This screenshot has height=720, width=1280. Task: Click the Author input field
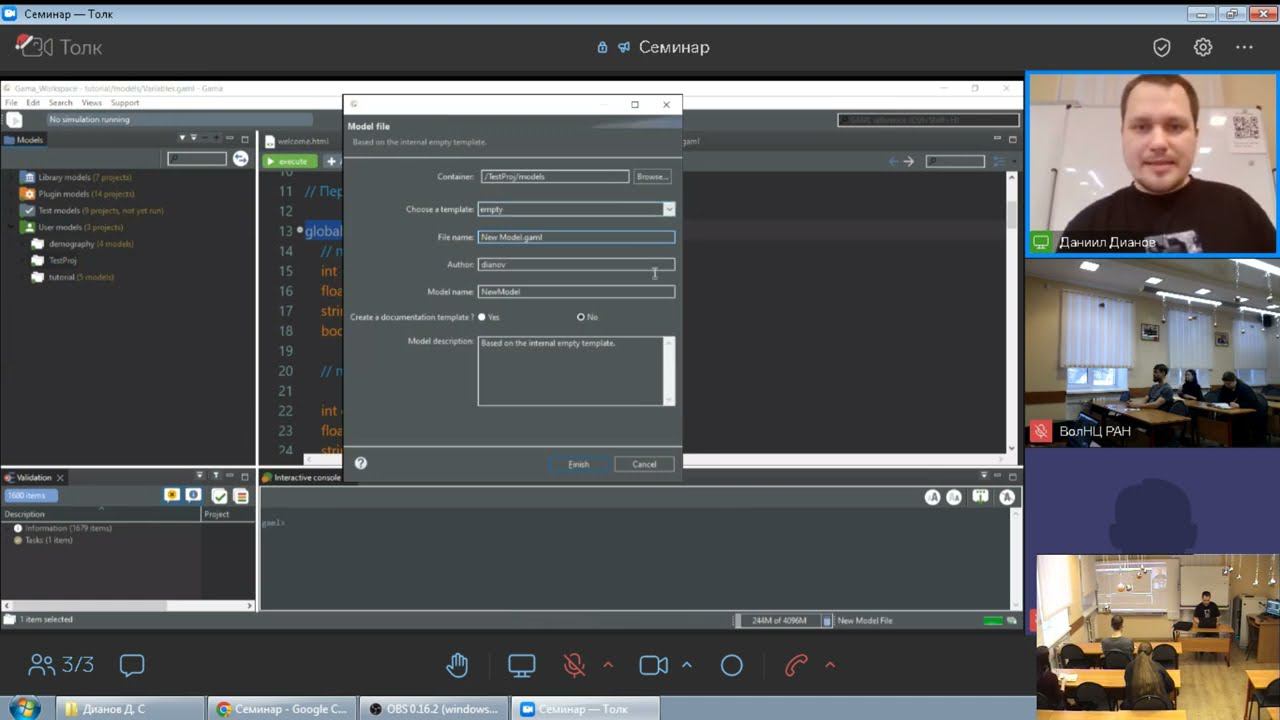pyautogui.click(x=576, y=264)
